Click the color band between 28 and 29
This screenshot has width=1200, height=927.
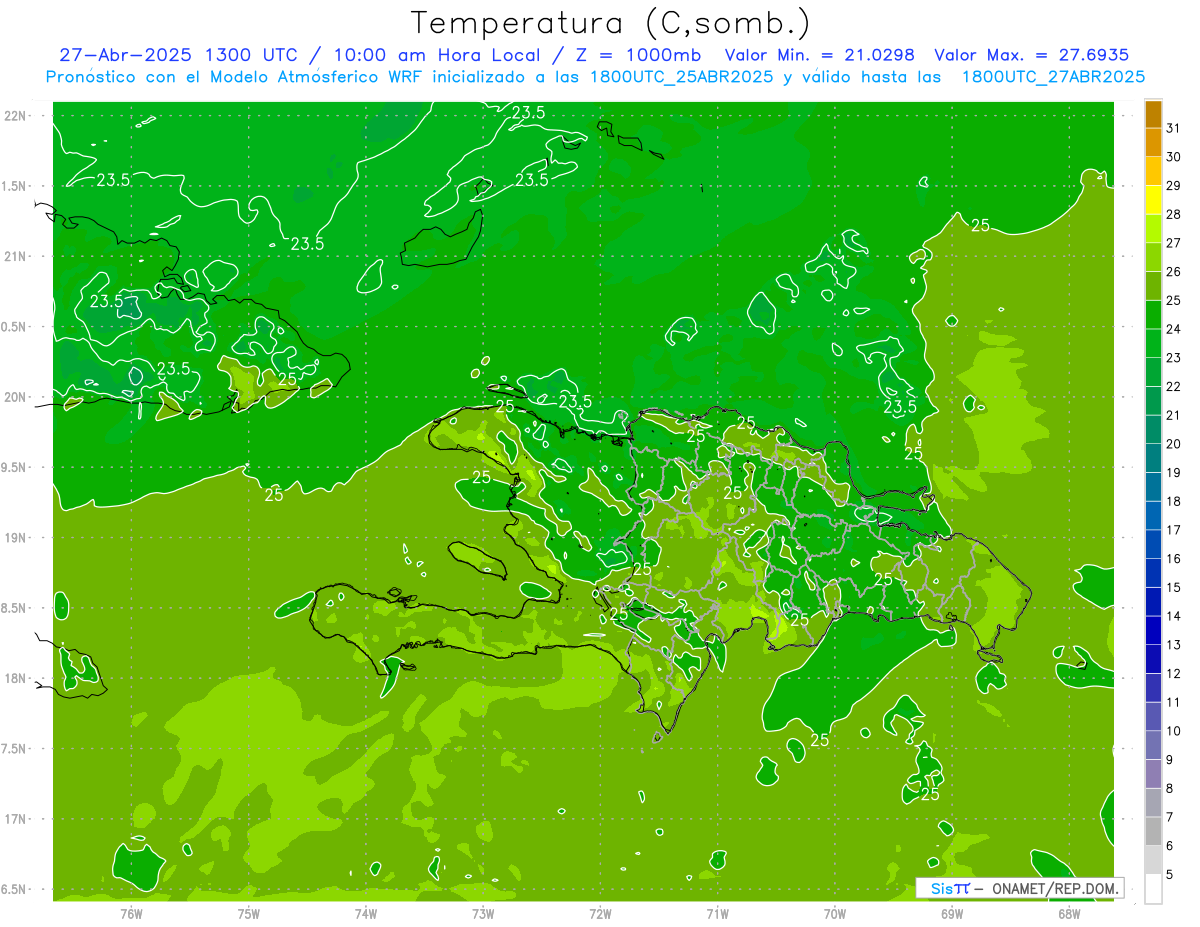click(x=1153, y=199)
